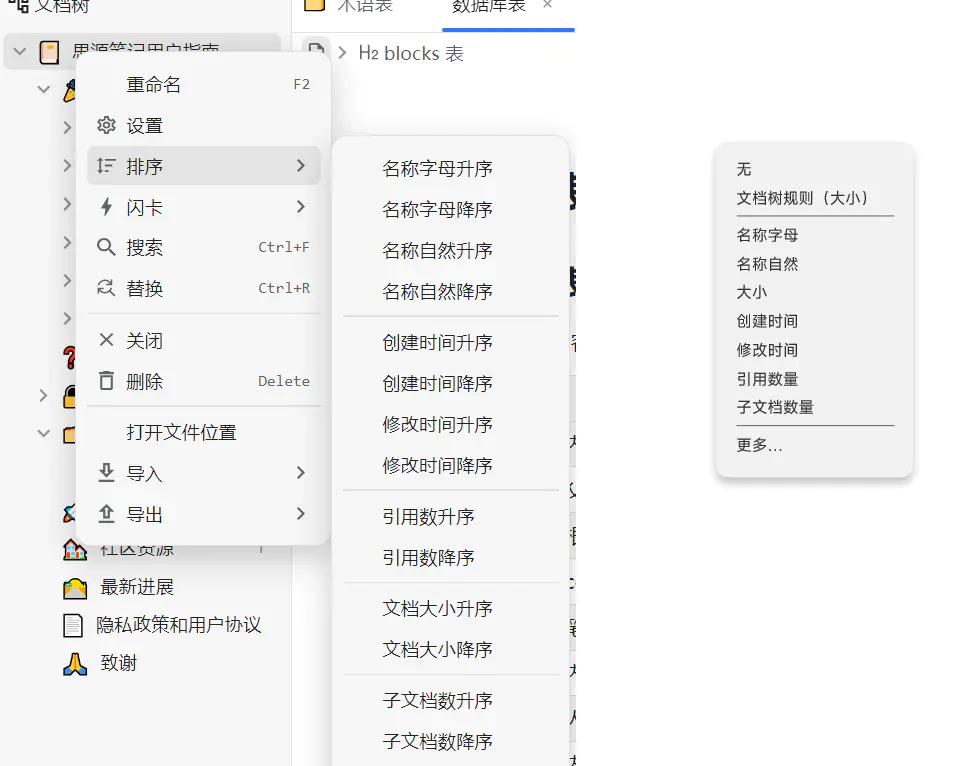Sort by 修改时间升序
This screenshot has width=962, height=766.
[451, 425]
